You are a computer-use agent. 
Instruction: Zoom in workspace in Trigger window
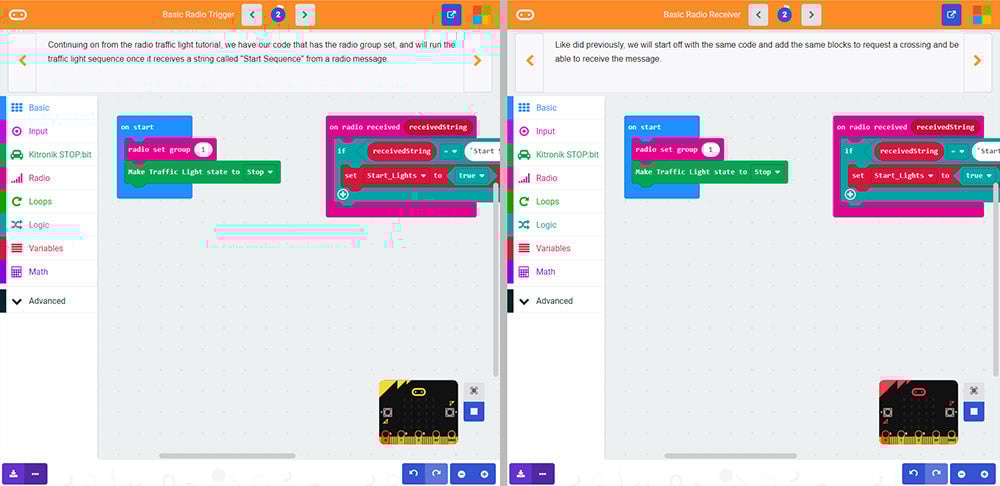(x=484, y=474)
